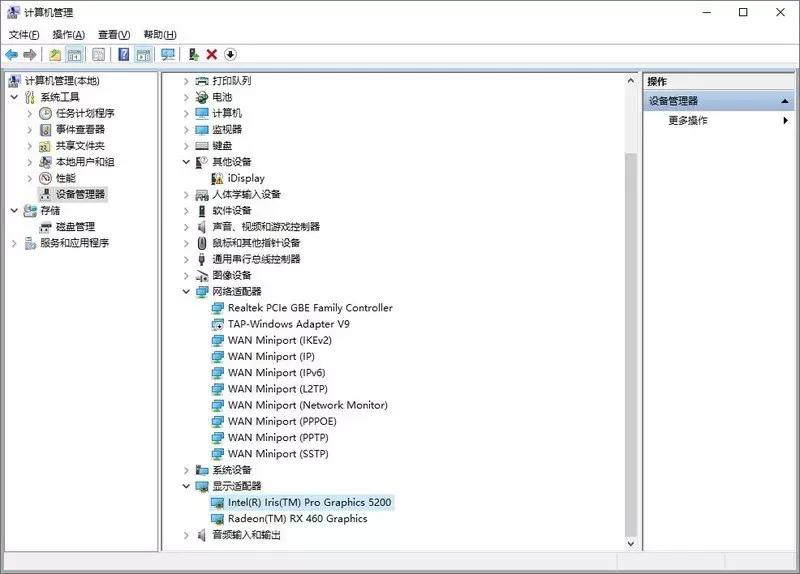The image size is (800, 574).
Task: Select WAN Miniport (PPTP)
Action: click(x=278, y=438)
